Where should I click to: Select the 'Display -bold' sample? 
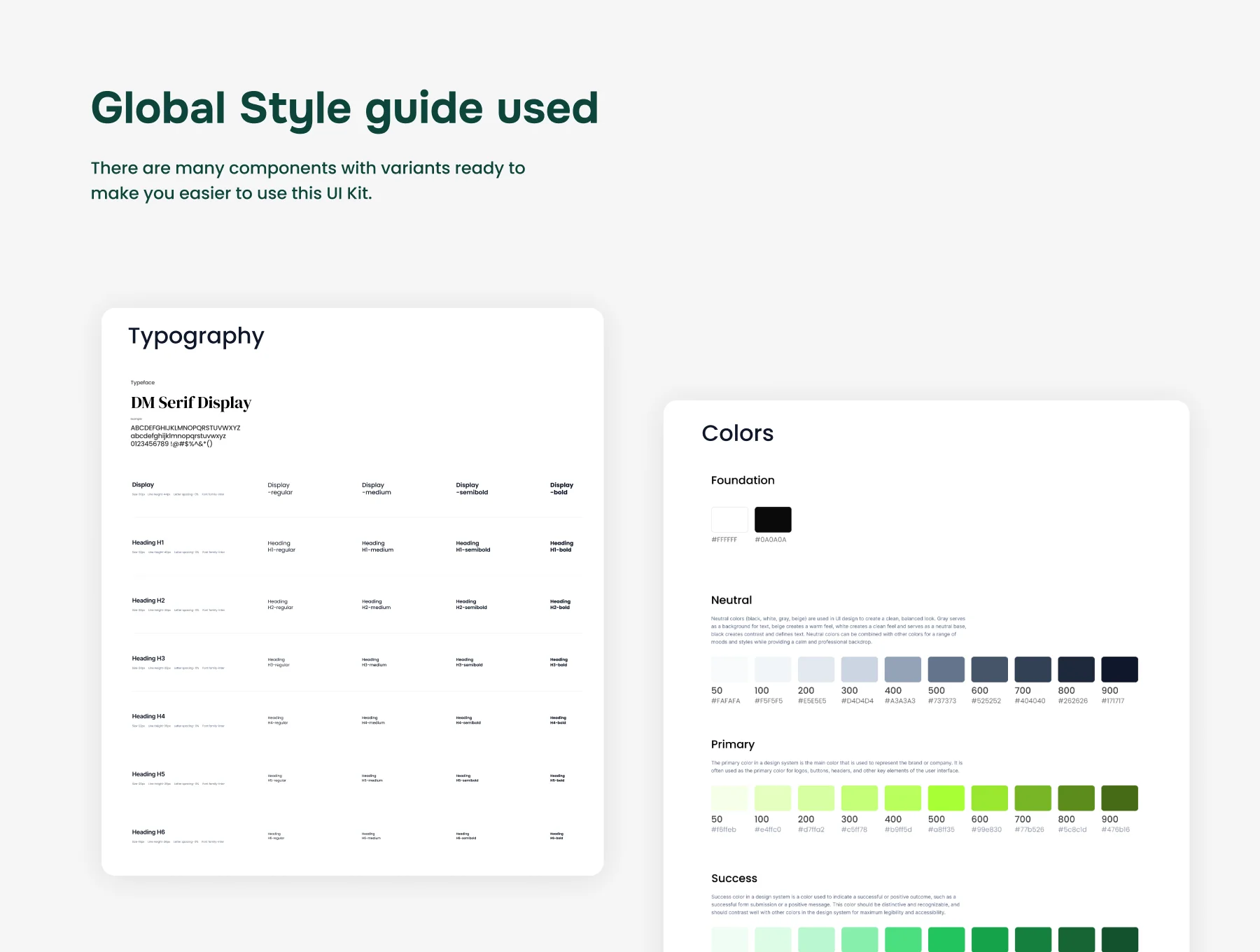561,489
